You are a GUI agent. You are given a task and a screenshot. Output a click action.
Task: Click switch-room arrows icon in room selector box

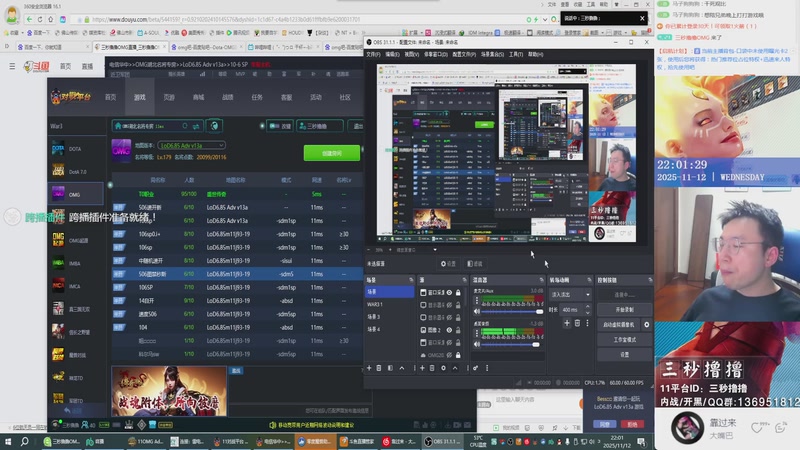[x=196, y=126]
